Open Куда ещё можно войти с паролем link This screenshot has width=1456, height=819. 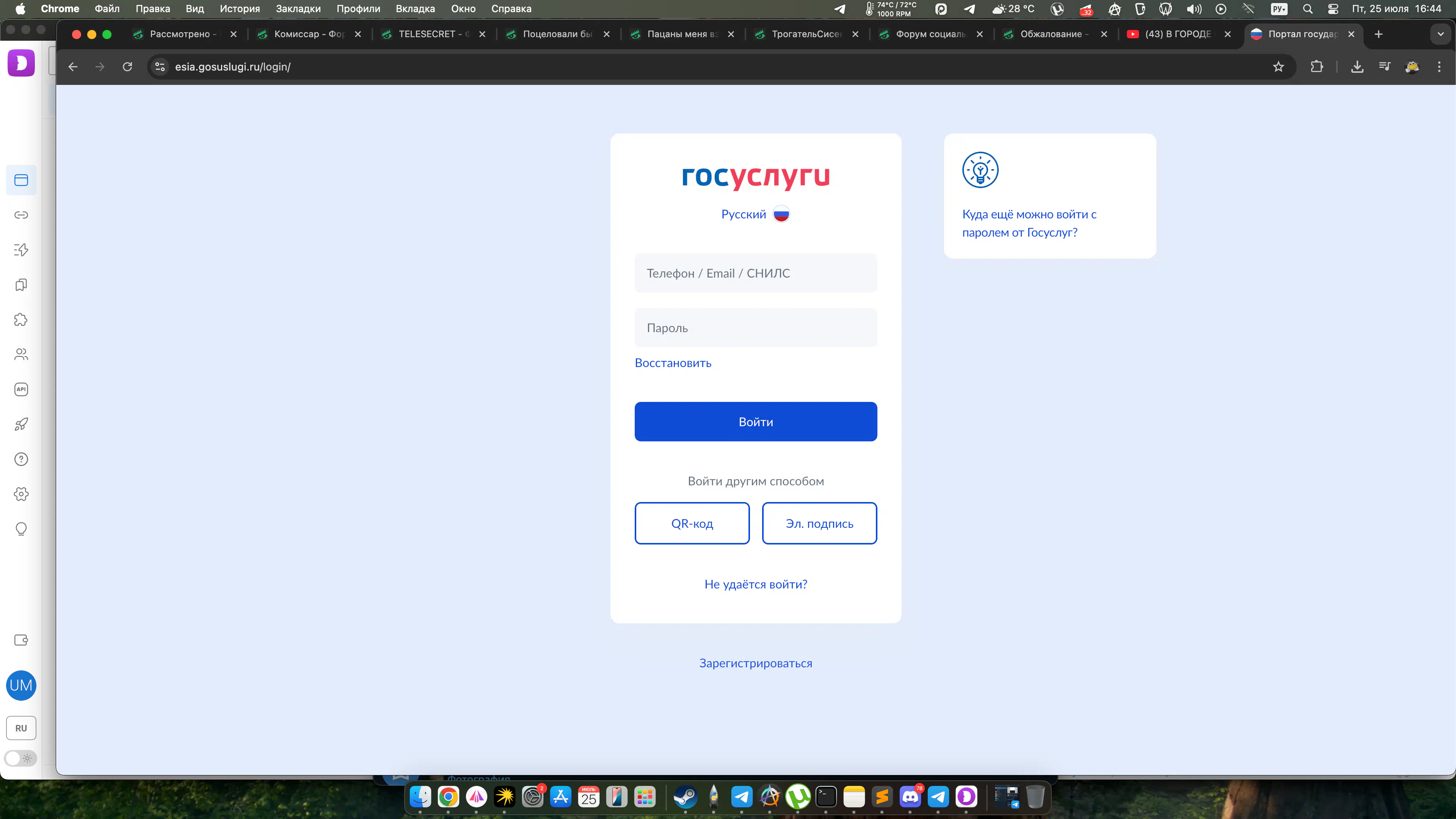coord(1029,223)
